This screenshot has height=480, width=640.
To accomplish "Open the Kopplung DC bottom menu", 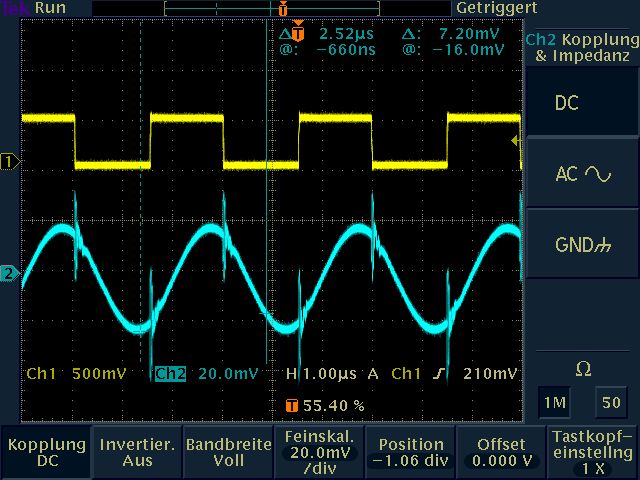I will click(45, 452).
